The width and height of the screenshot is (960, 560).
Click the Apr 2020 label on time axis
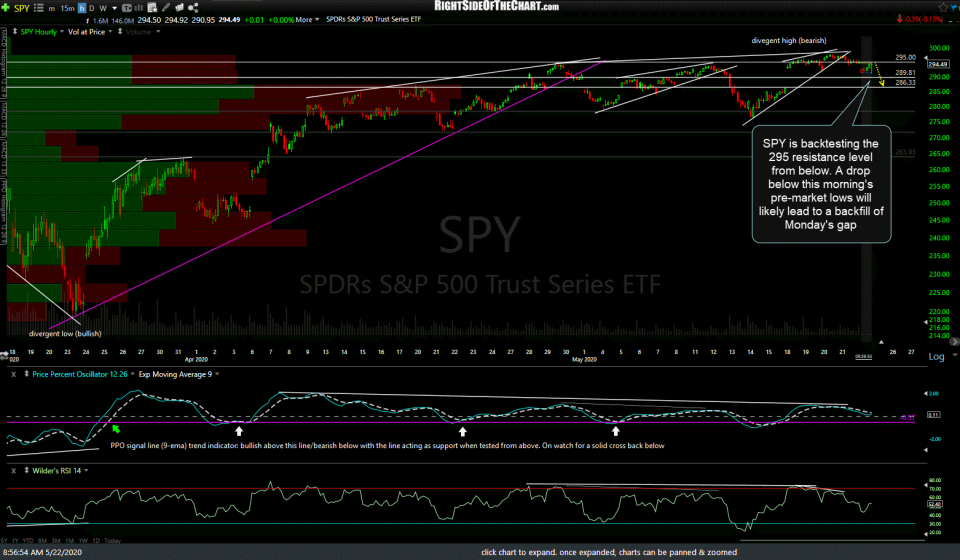(x=196, y=359)
